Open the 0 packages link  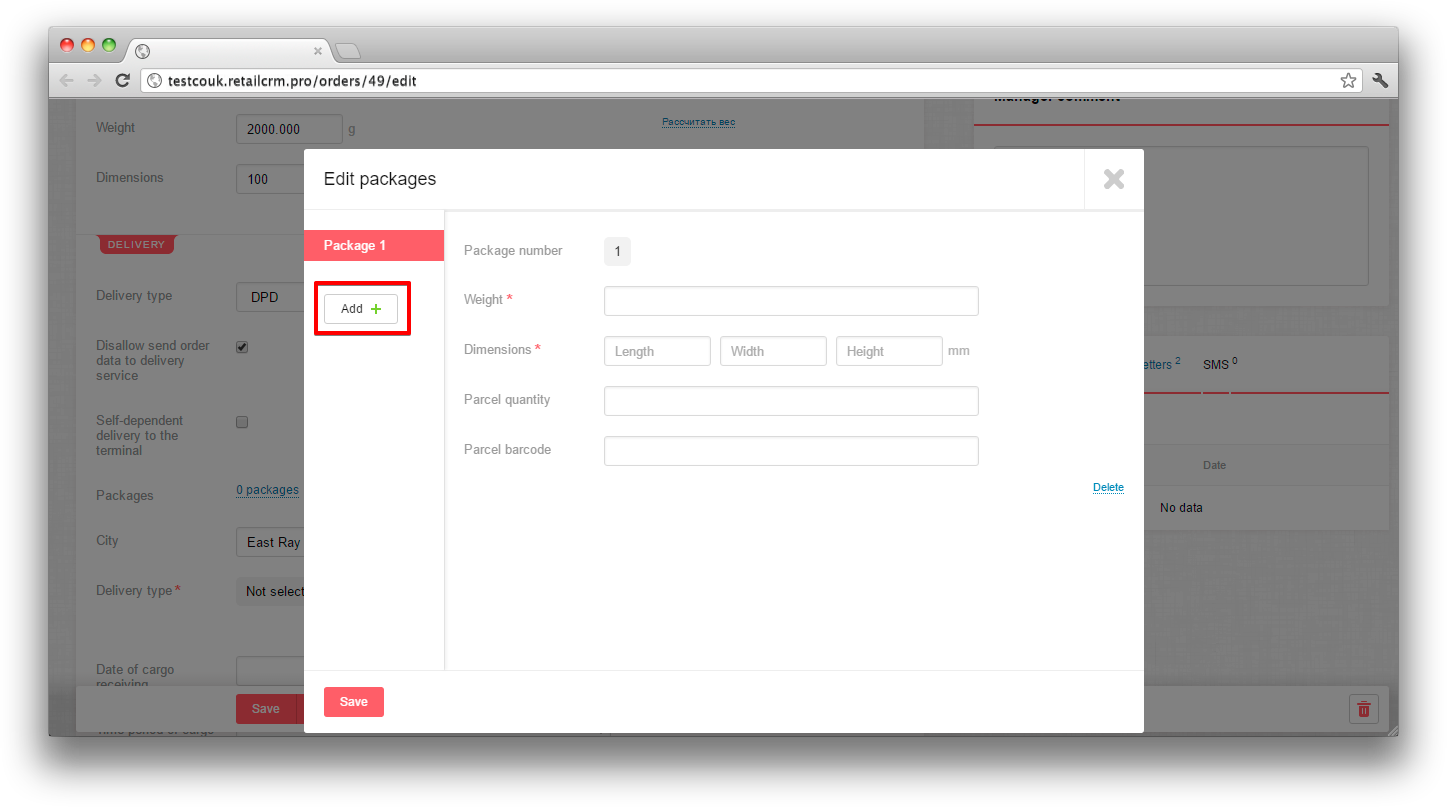267,490
